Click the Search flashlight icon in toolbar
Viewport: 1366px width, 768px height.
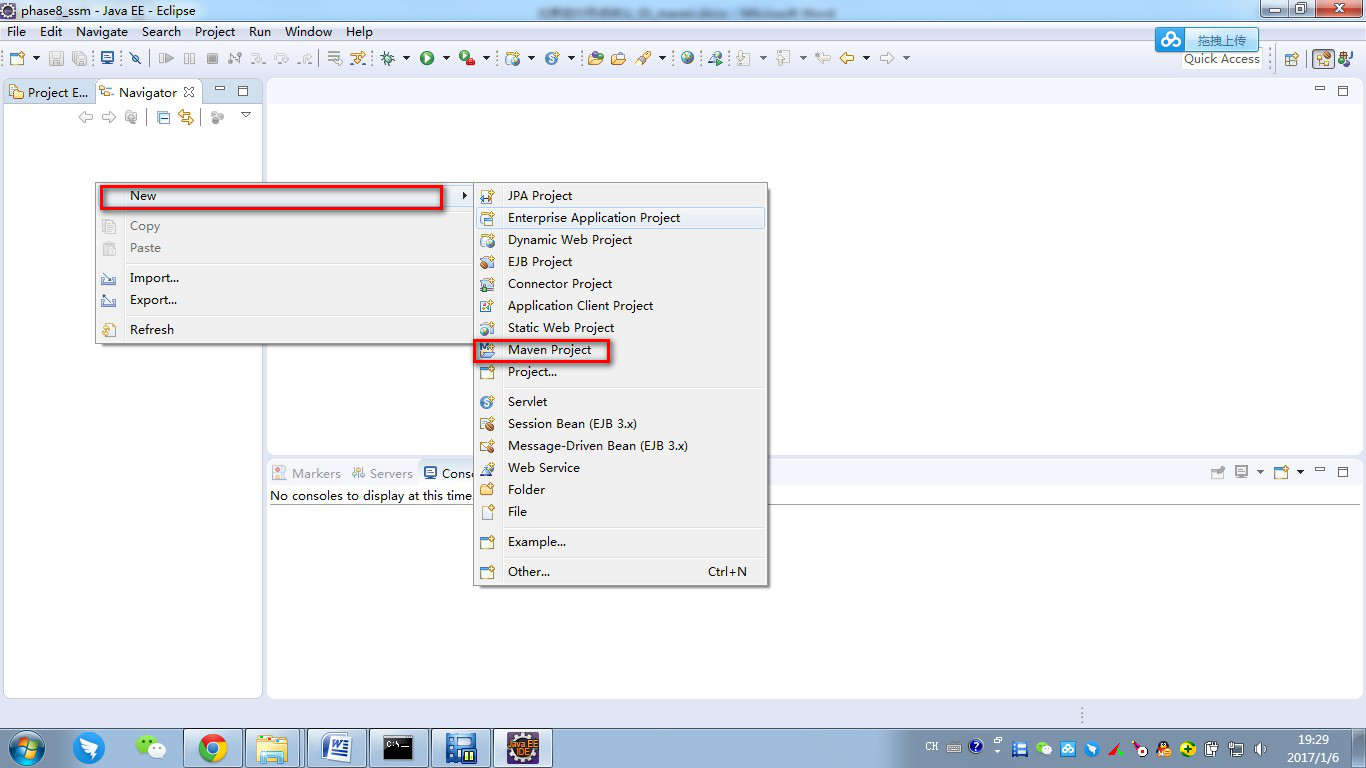click(x=643, y=58)
